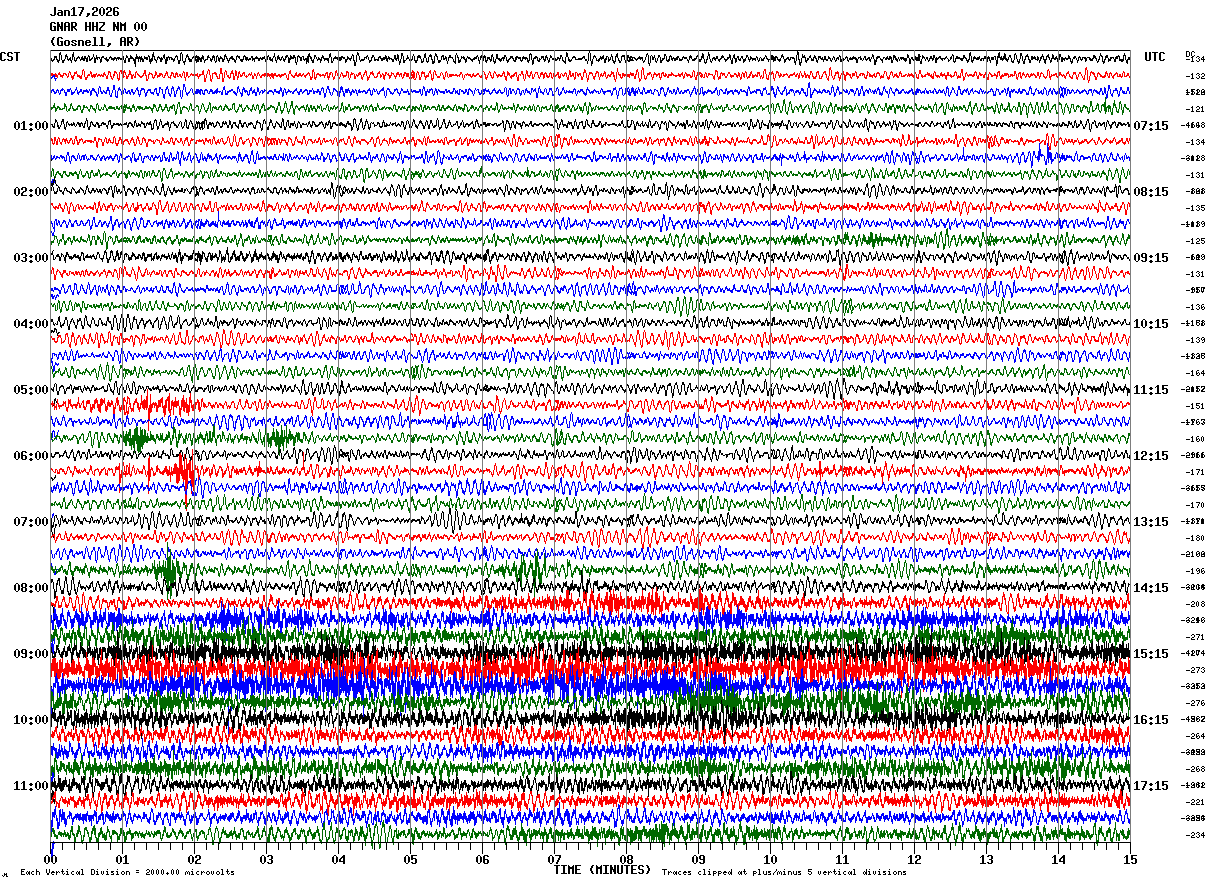This screenshot has width=1210, height=886.
Task: Click minute tick 15 on time axis
Action: [1131, 859]
